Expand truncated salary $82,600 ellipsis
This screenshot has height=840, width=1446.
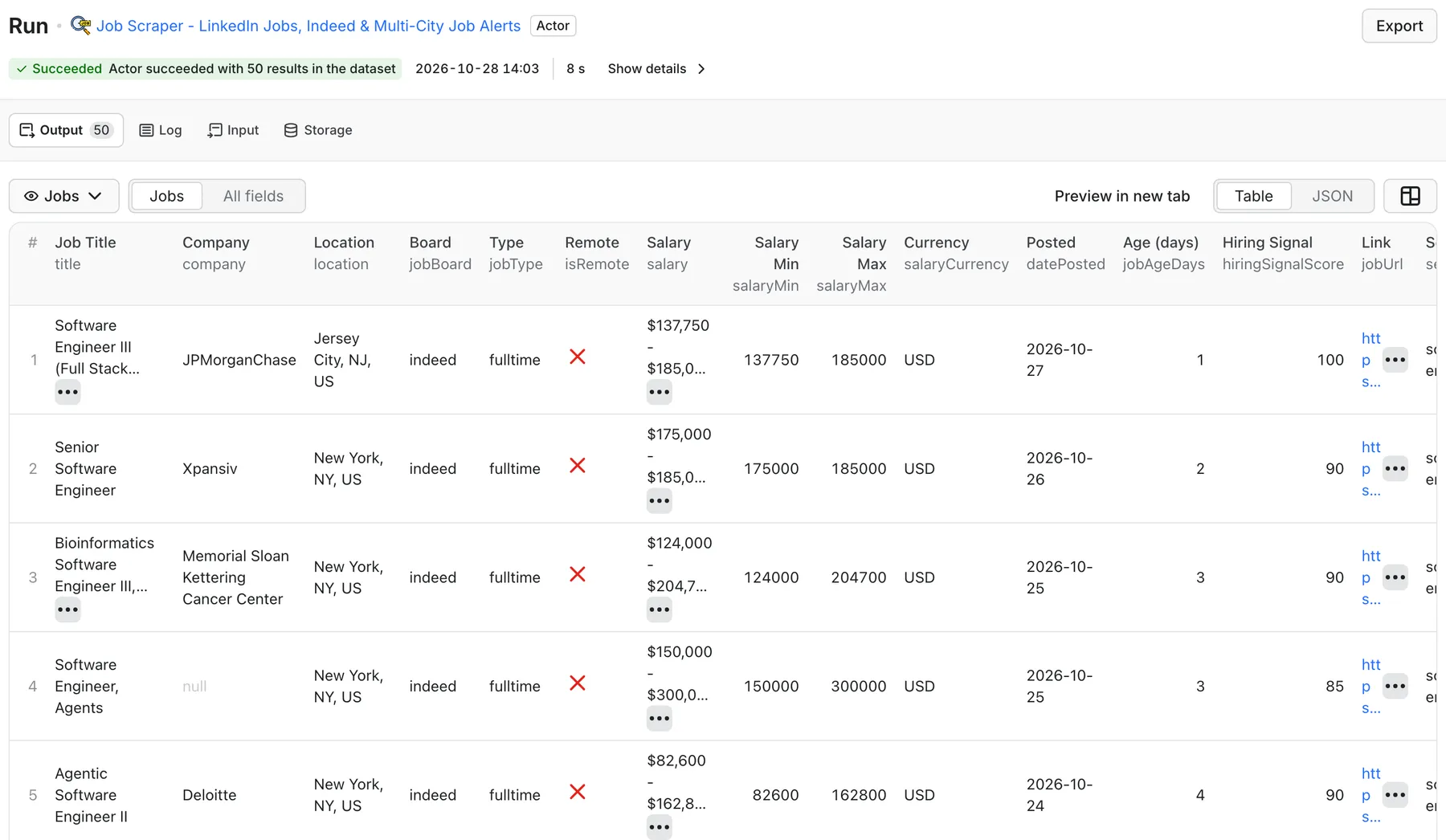point(659,827)
